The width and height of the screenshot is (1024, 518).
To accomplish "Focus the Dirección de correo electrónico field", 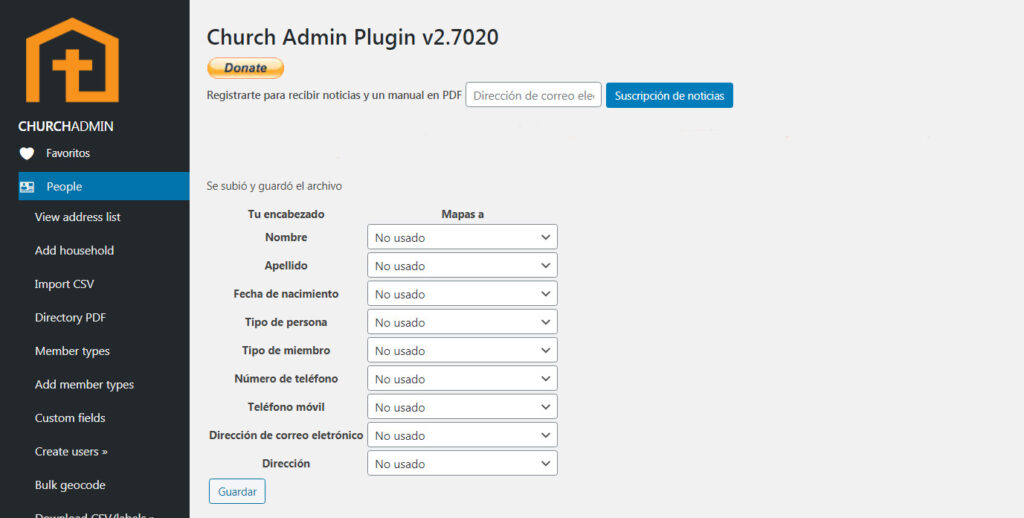I will 533,96.
